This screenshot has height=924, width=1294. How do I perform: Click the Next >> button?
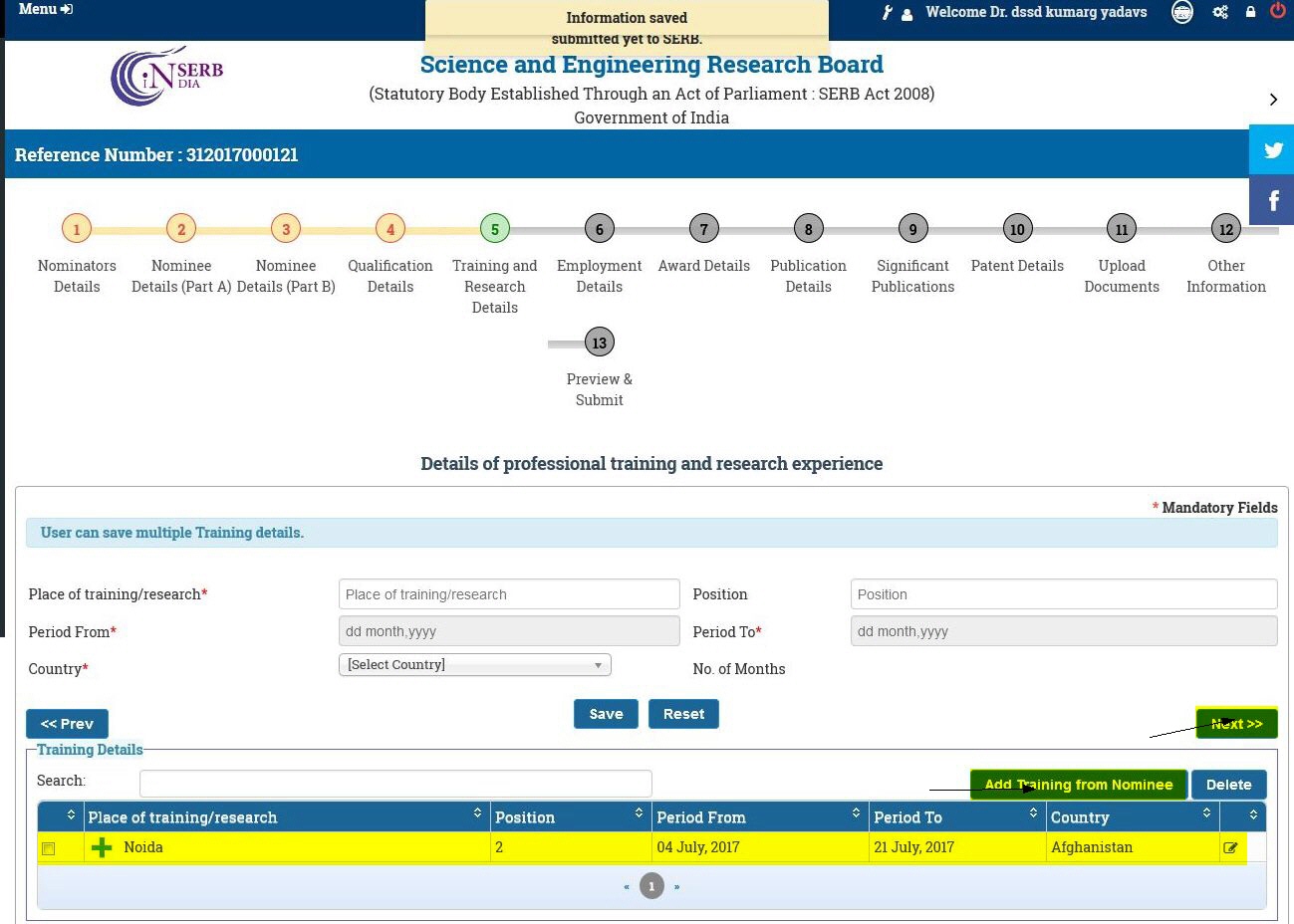pyautogui.click(x=1236, y=724)
